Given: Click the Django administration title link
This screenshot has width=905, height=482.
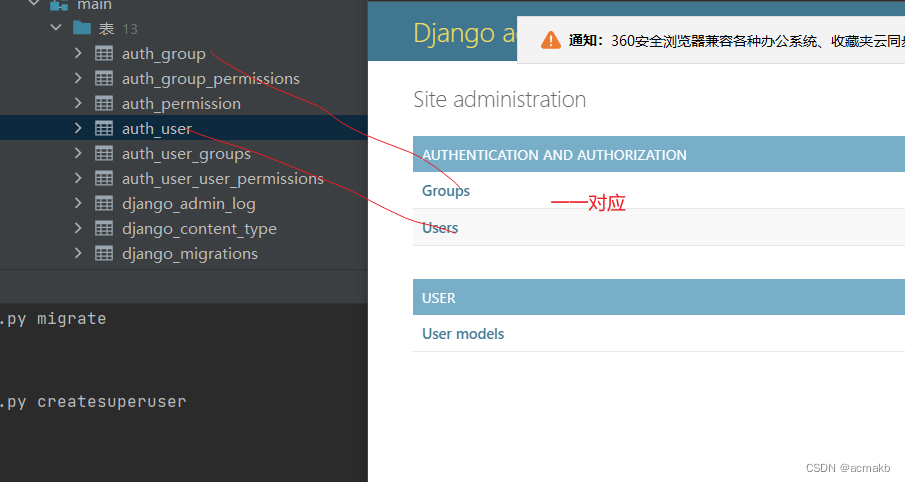Looking at the screenshot, I should point(465,33).
